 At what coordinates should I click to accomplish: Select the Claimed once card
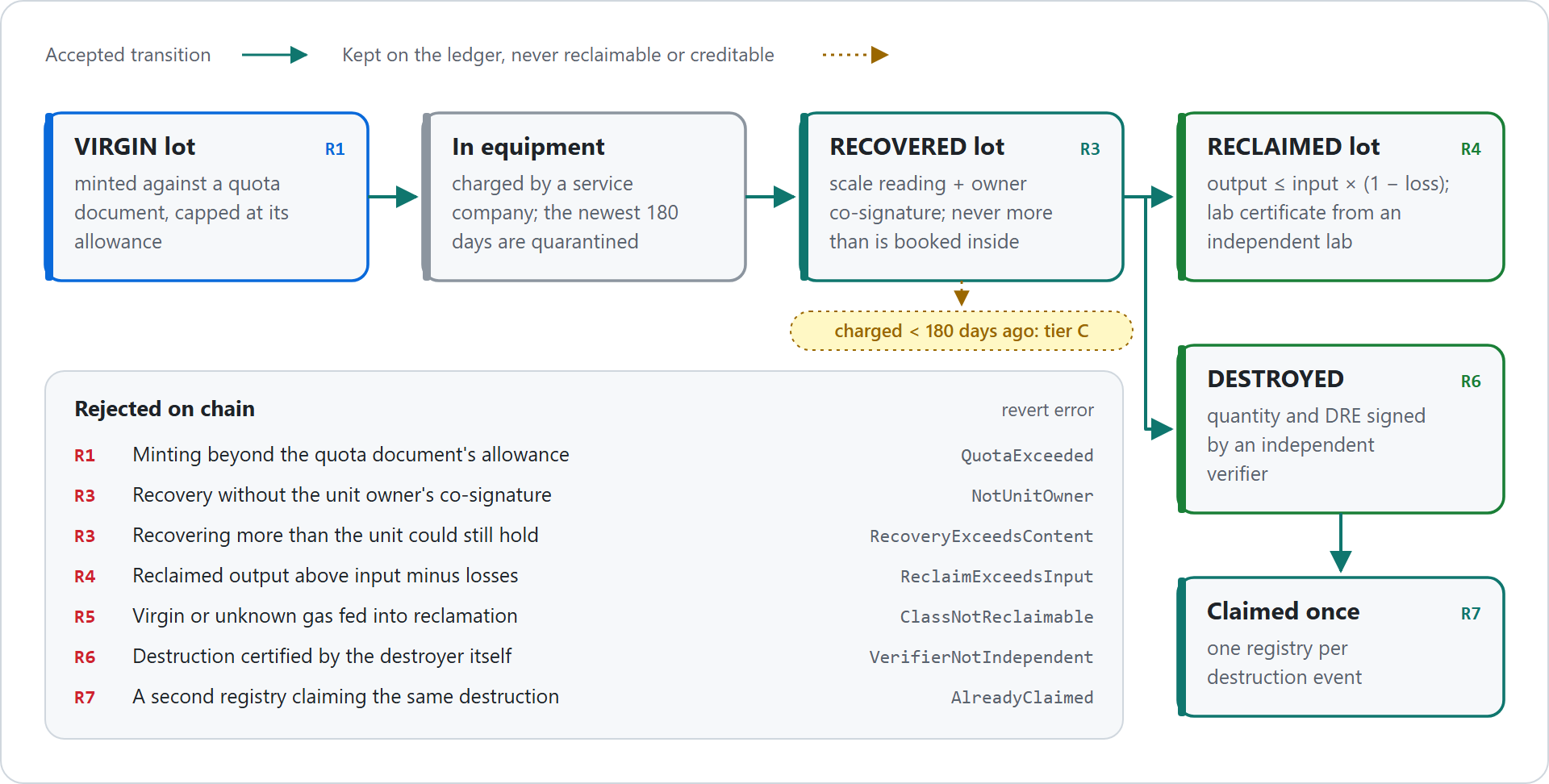pyautogui.click(x=1341, y=647)
